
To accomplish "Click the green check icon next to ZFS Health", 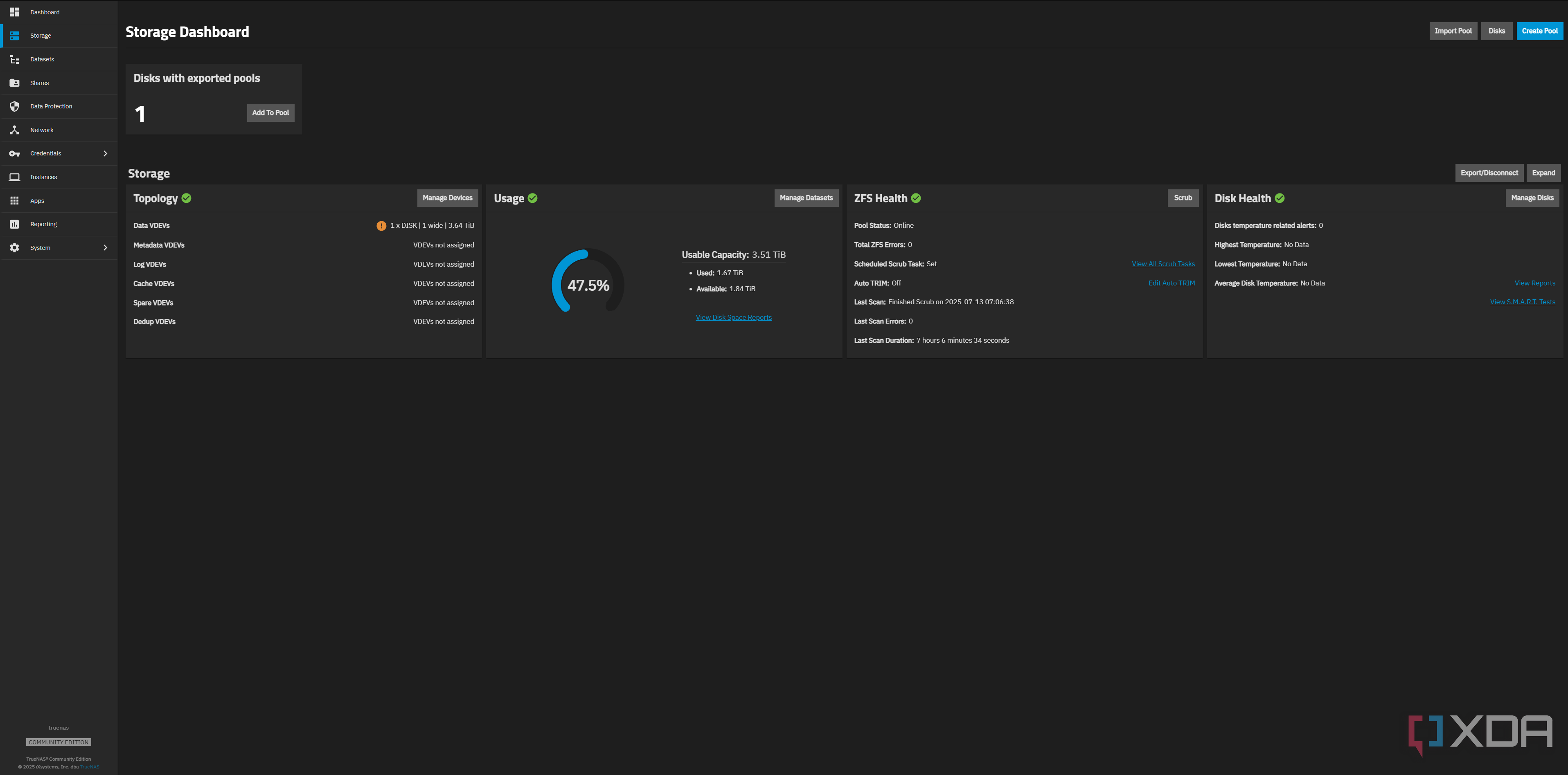I will [x=916, y=198].
